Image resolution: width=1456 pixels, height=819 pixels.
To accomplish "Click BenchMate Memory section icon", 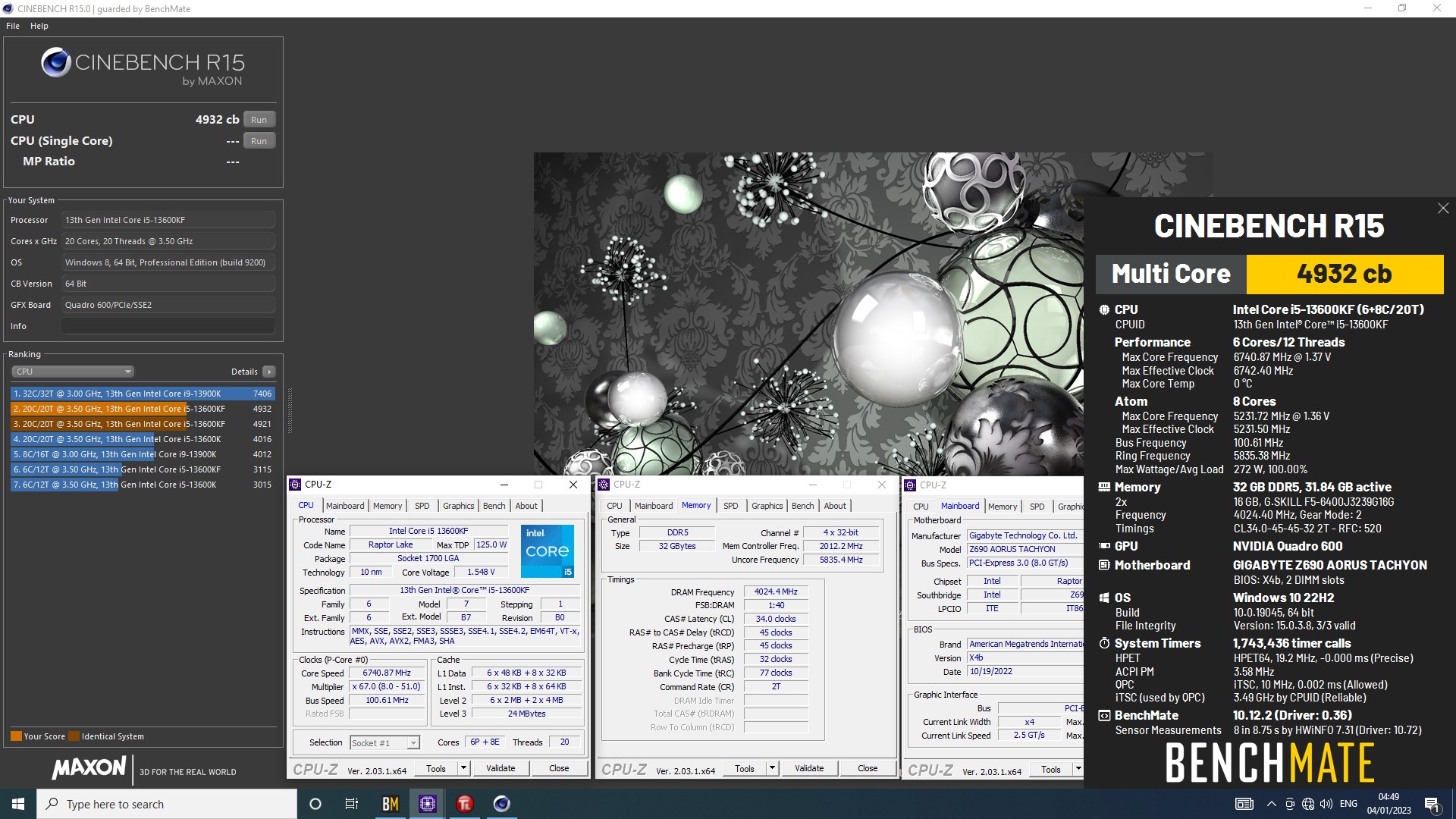I will pyautogui.click(x=1104, y=487).
